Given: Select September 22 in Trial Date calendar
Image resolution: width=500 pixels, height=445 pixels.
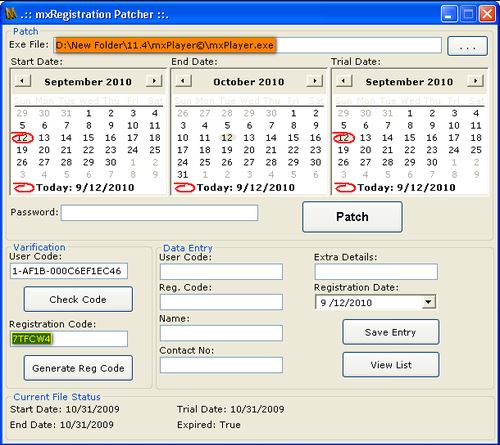Looking at the screenshot, I should (x=410, y=150).
